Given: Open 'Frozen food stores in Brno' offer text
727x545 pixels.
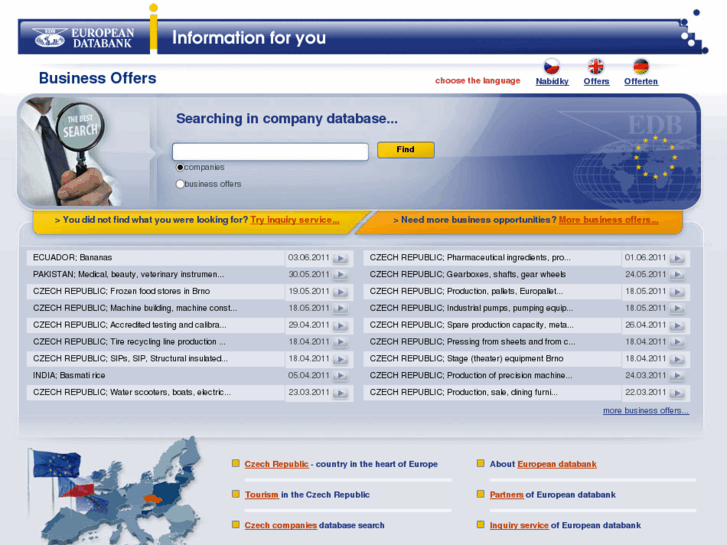Looking at the screenshot, I should tap(121, 291).
